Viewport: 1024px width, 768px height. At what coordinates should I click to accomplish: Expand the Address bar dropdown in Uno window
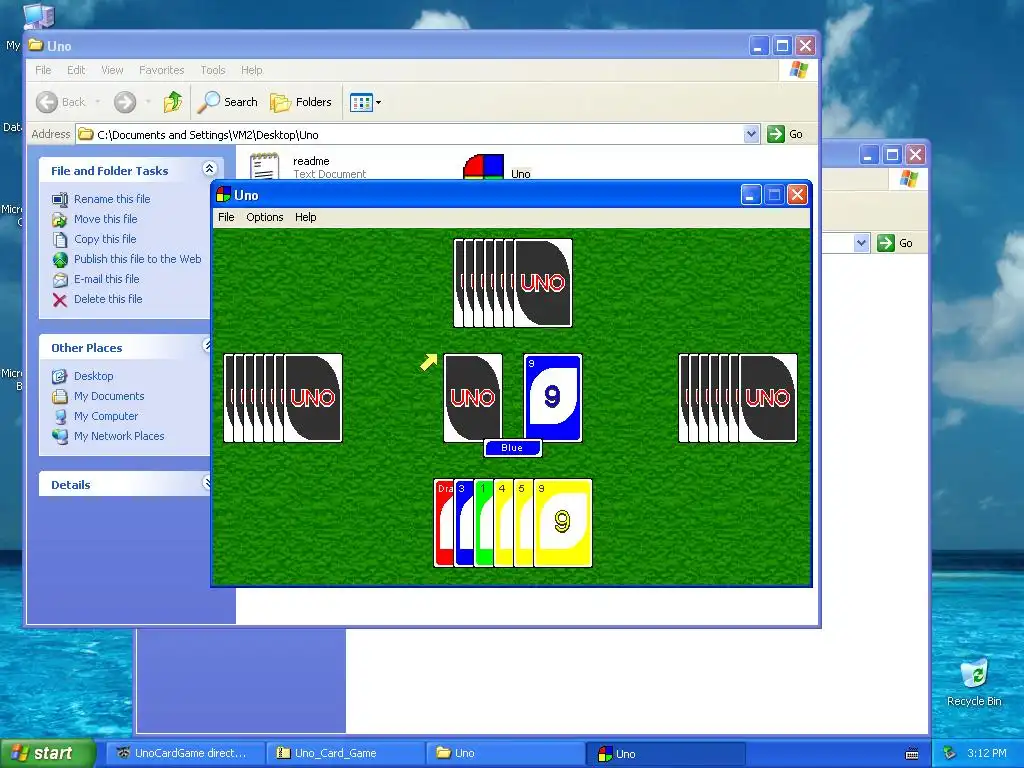[751, 135]
